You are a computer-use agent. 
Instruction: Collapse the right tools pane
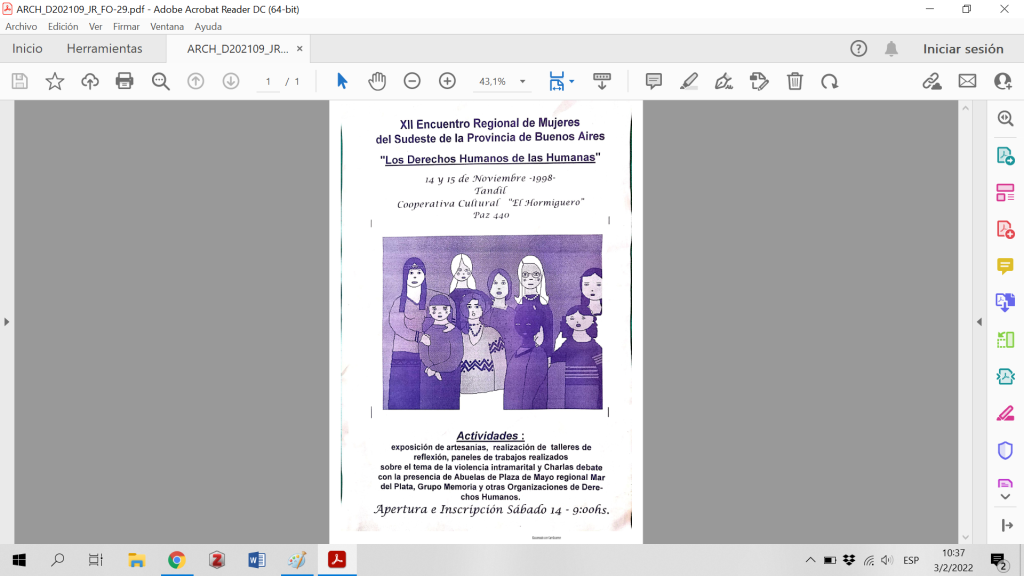(x=979, y=322)
